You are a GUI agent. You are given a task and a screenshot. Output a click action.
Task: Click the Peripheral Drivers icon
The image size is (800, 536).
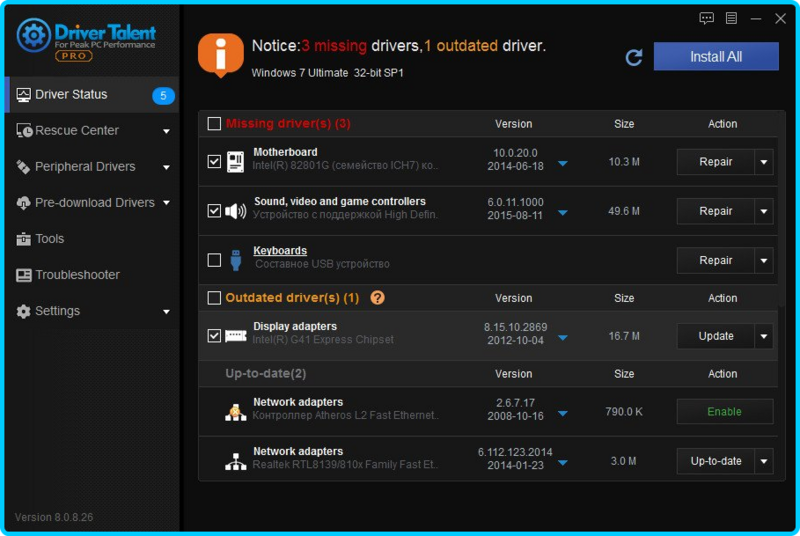(x=23, y=167)
